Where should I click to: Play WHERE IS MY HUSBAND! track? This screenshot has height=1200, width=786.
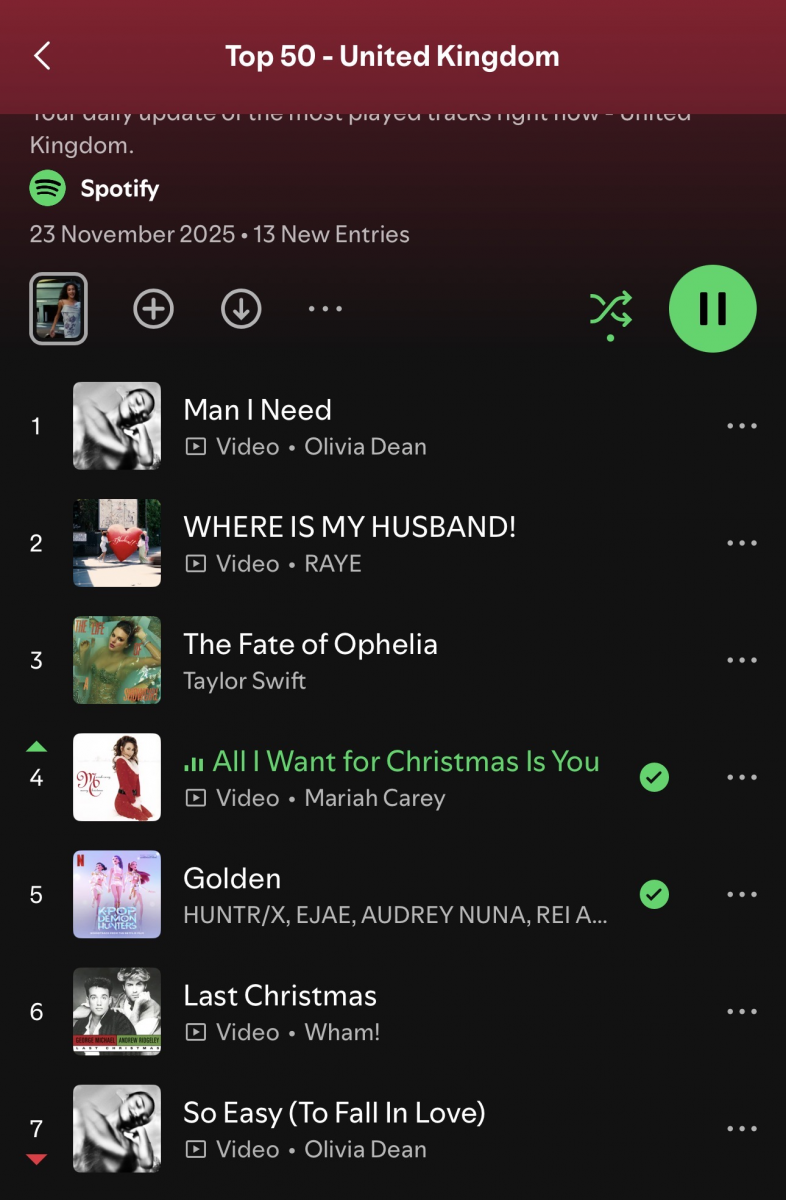(x=393, y=543)
